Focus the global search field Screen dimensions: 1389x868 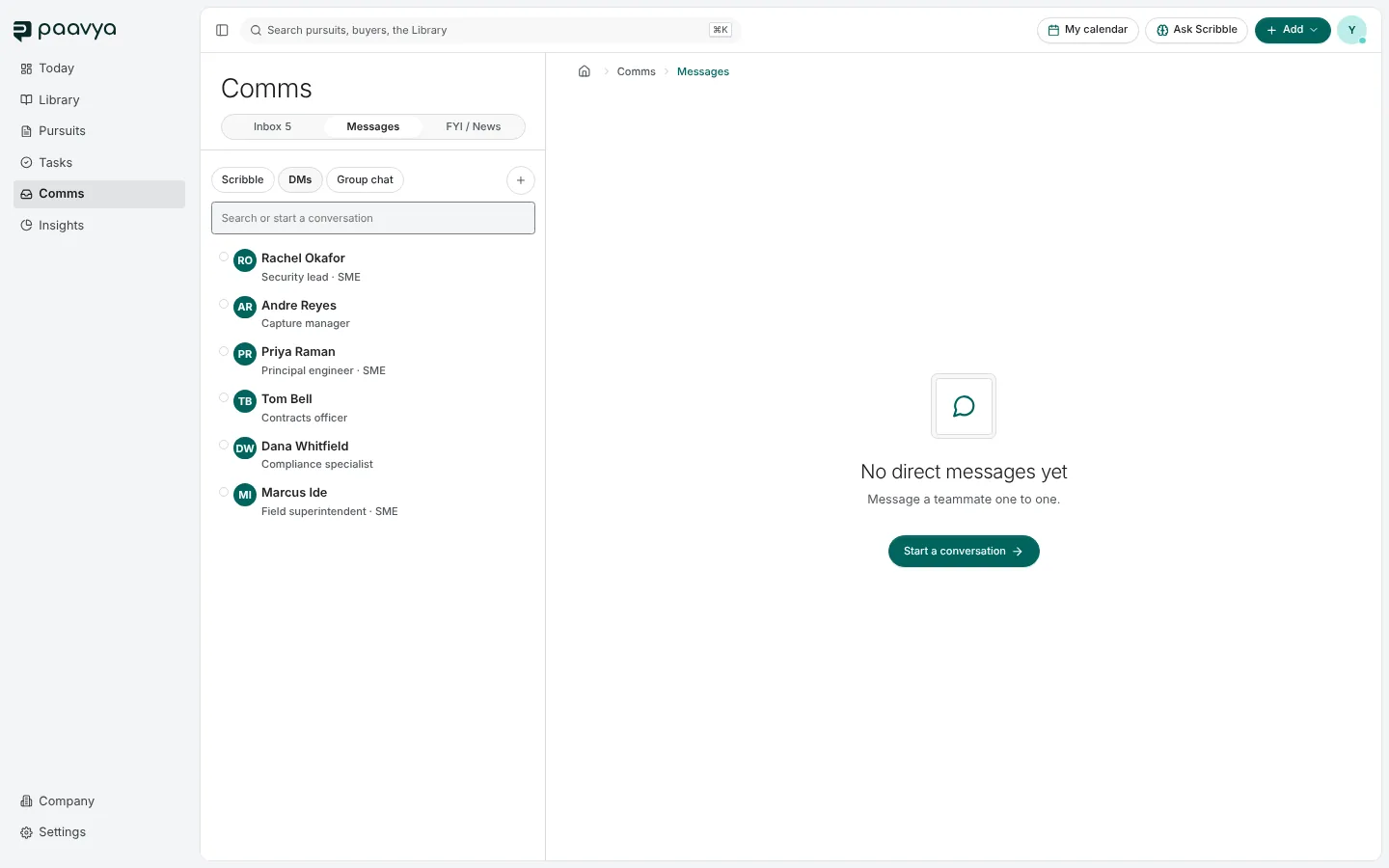491,30
